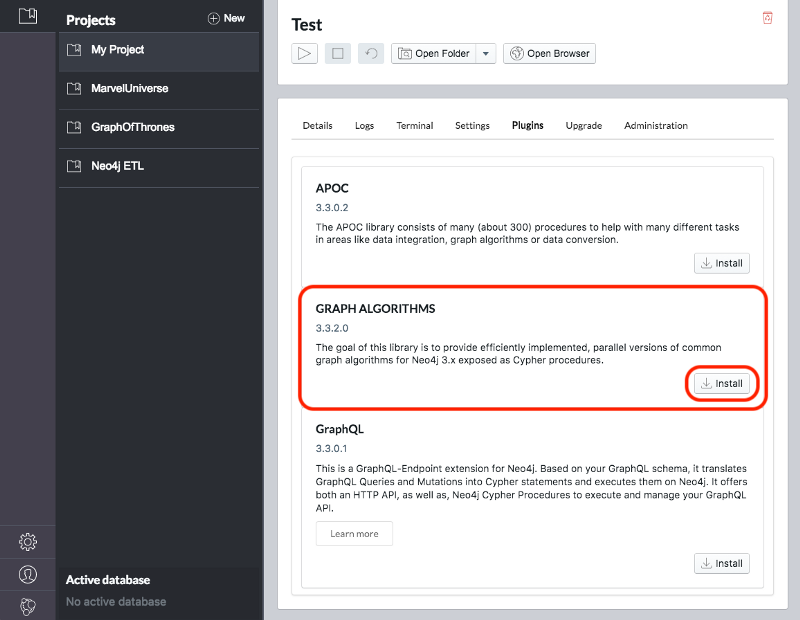Delete the Test database with trash icon
This screenshot has width=800, height=620.
point(767,18)
